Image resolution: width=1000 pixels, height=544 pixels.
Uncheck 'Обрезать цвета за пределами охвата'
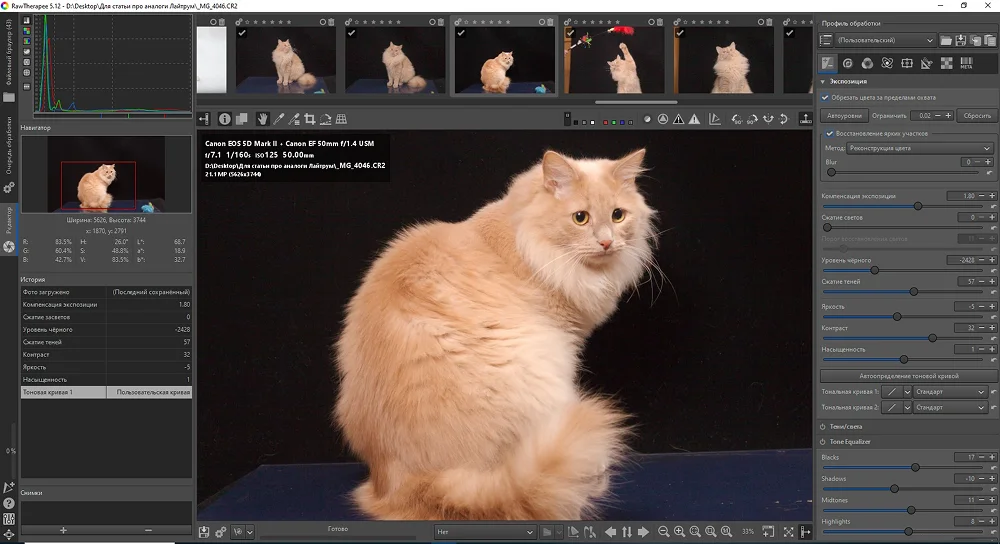(825, 98)
